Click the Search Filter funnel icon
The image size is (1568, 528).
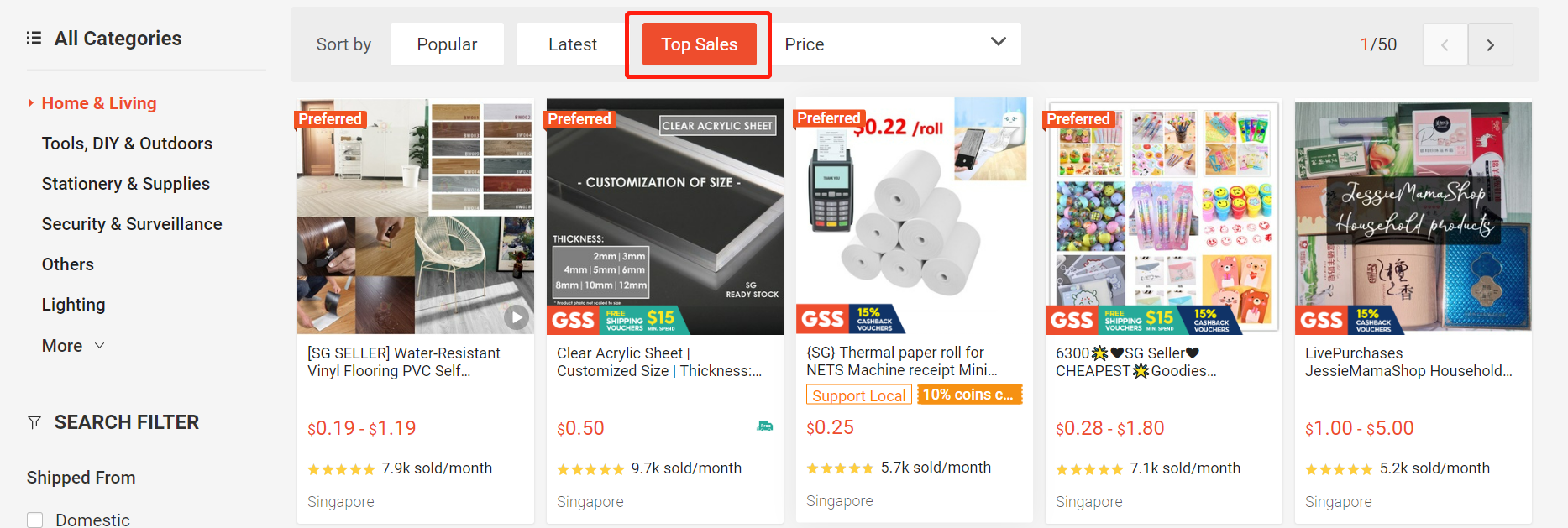click(35, 422)
